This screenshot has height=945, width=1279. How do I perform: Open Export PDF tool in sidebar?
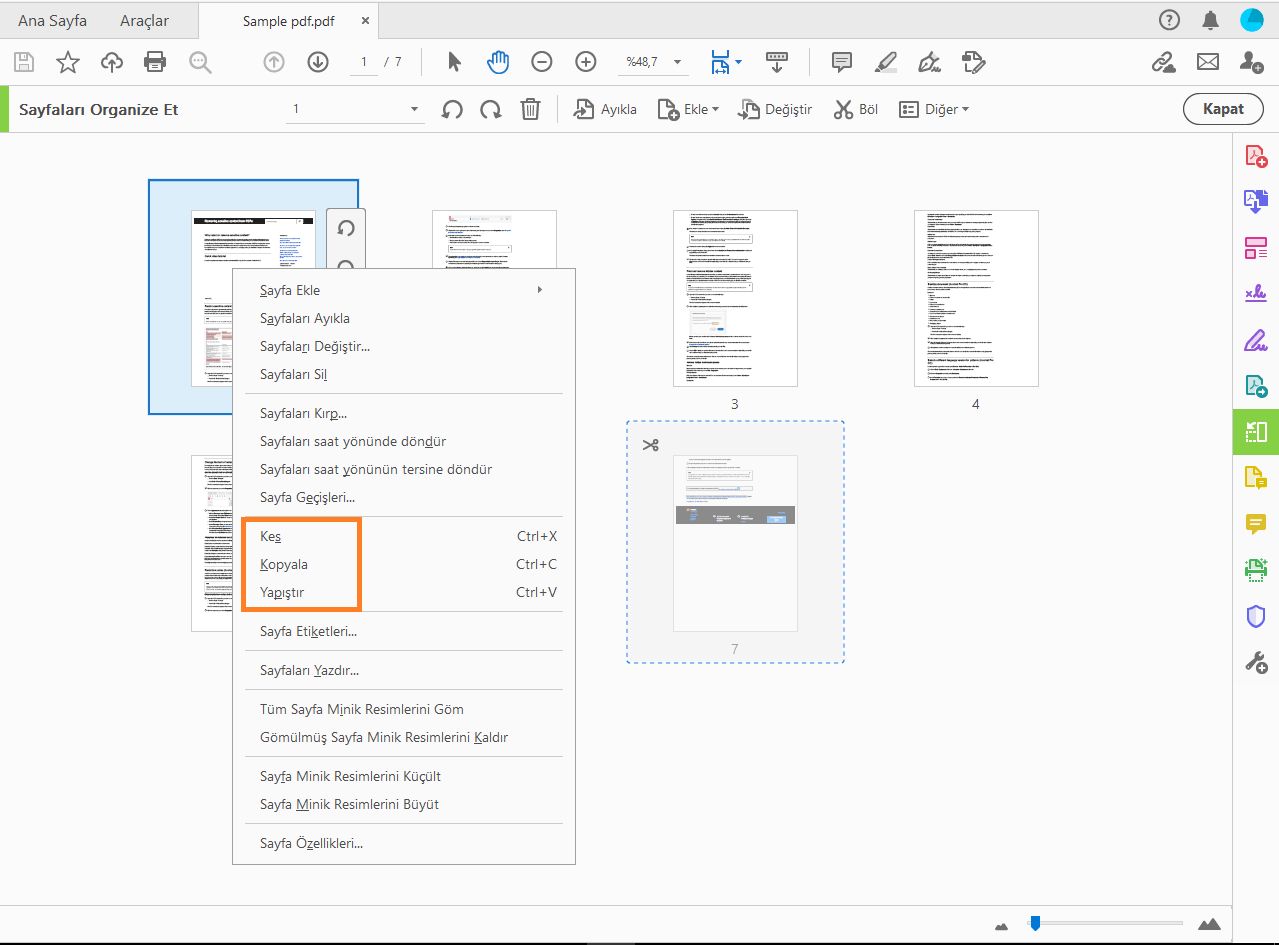click(x=1256, y=202)
